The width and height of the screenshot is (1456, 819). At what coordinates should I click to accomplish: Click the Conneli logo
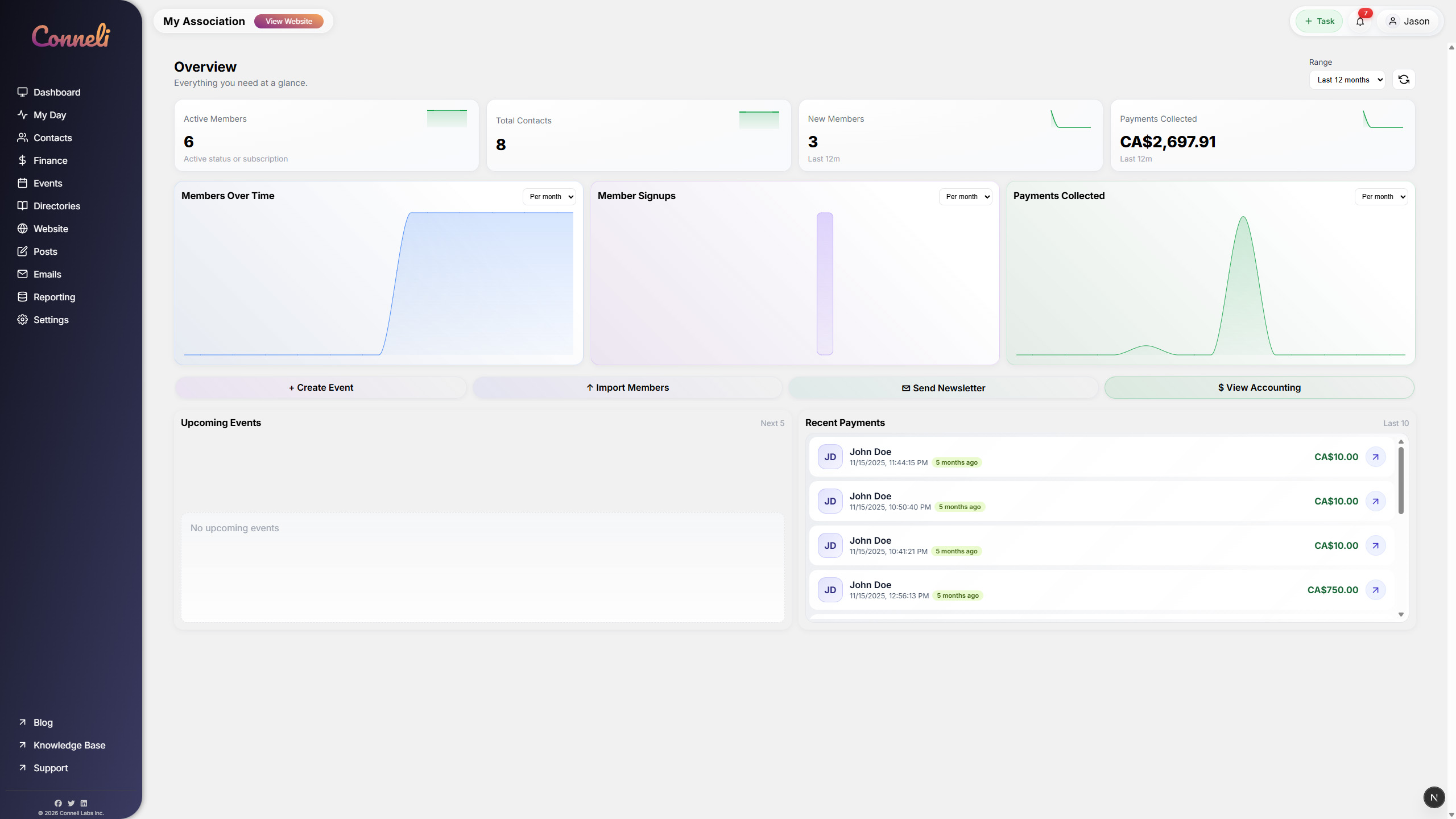pyautogui.click(x=71, y=35)
